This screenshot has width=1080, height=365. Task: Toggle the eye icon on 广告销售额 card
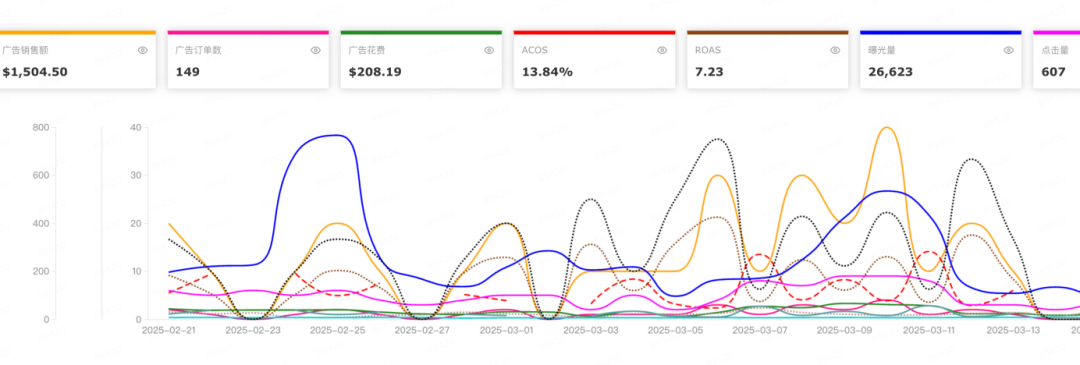[143, 50]
